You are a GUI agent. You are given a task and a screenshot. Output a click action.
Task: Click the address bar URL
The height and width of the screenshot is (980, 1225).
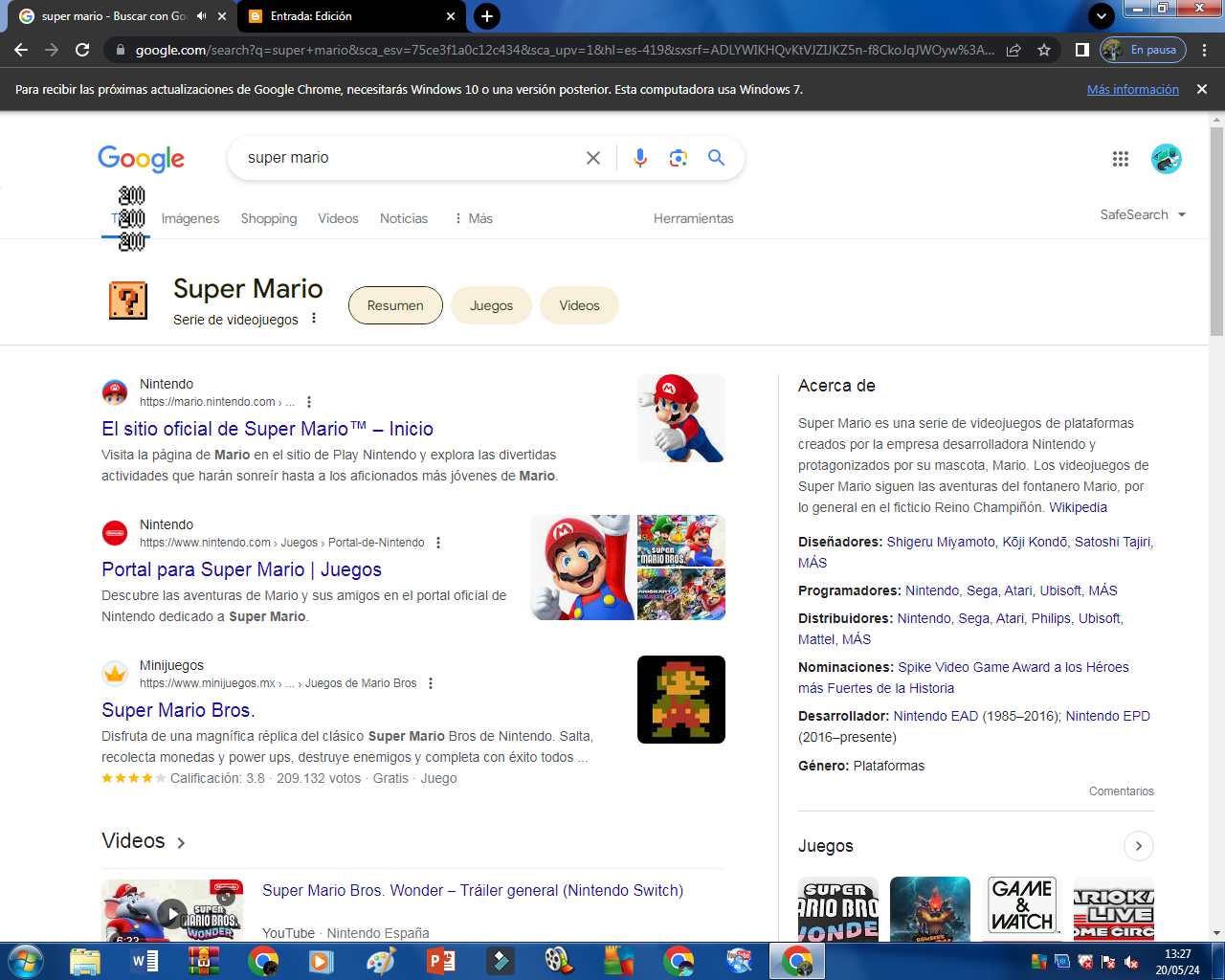[x=565, y=50]
